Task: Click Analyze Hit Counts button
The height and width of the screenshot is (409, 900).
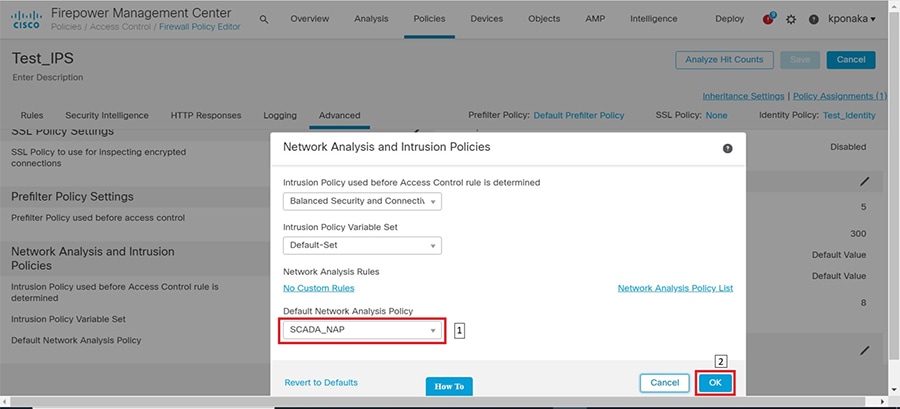Action: point(724,60)
